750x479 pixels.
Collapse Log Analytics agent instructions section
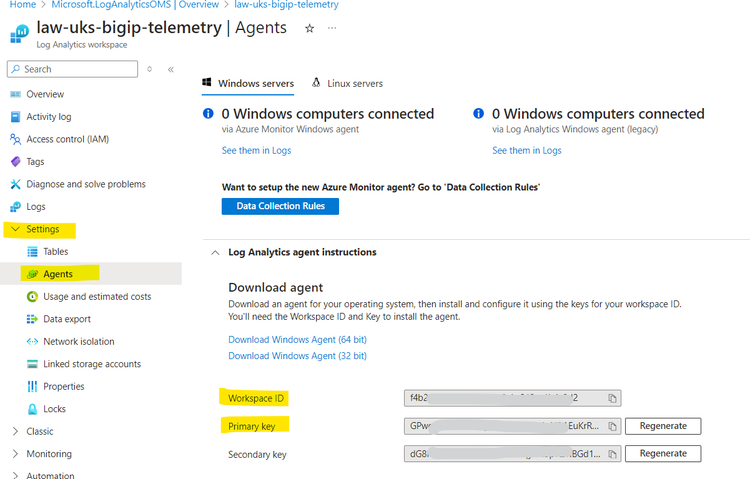pyautogui.click(x=214, y=252)
